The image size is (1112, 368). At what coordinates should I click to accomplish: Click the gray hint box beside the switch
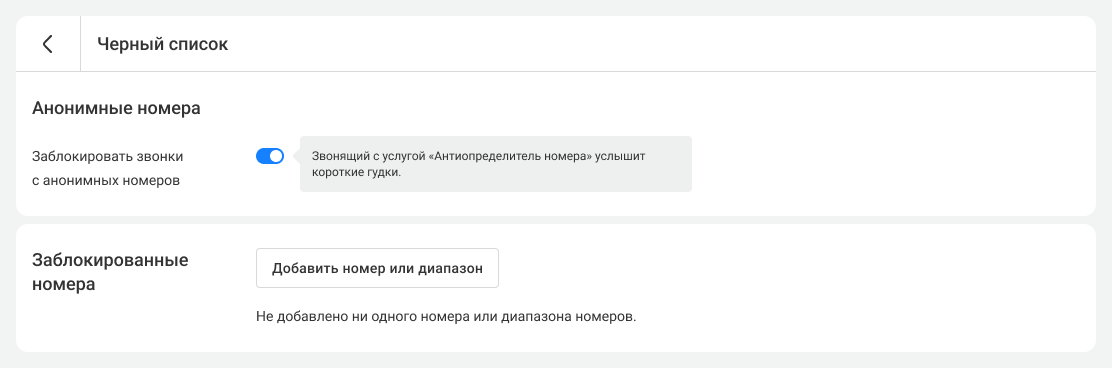(x=496, y=164)
